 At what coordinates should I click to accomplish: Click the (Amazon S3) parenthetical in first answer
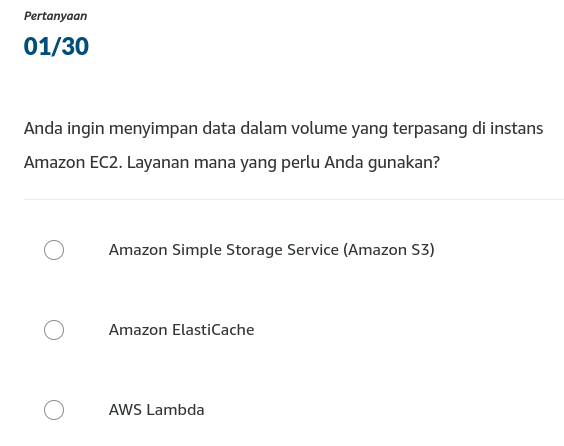click(x=389, y=250)
